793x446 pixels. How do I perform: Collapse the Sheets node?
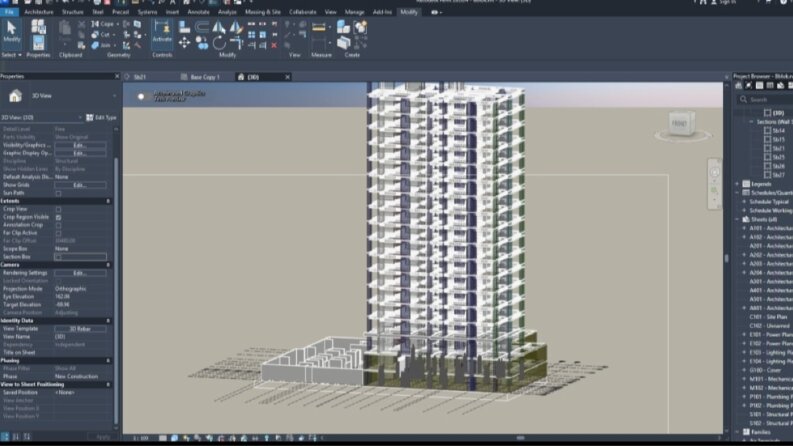point(737,219)
